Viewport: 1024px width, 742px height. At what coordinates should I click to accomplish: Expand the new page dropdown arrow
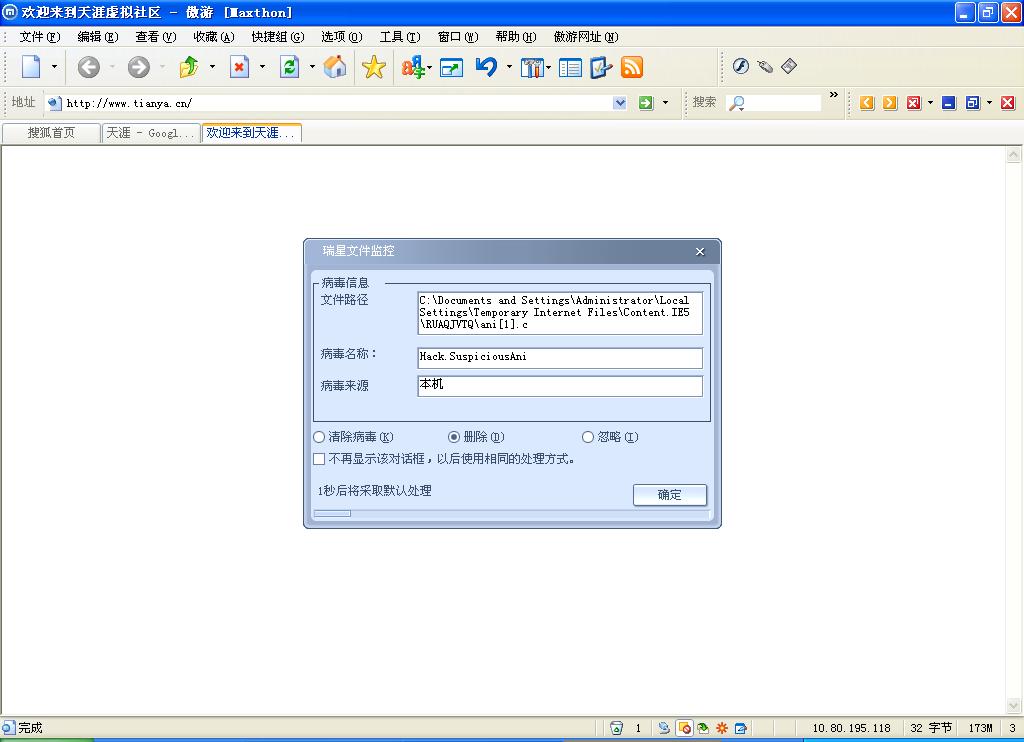click(54, 67)
